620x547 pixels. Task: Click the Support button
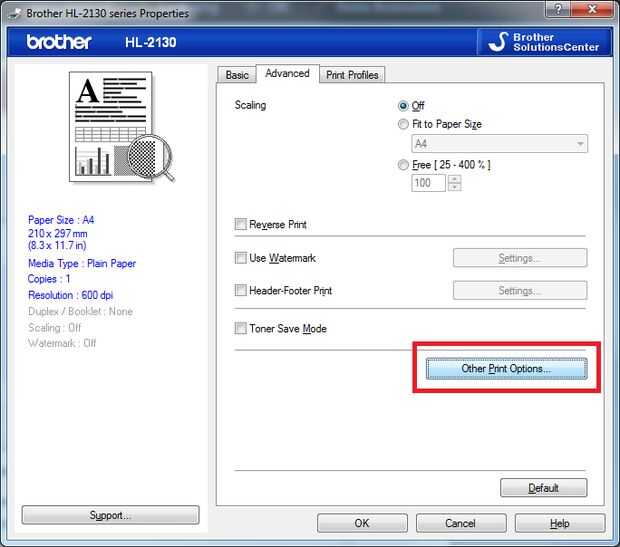tap(110, 515)
